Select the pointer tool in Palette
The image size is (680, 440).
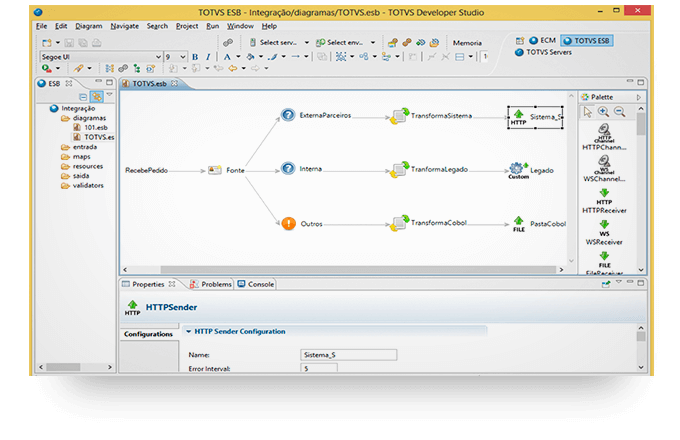tap(588, 112)
